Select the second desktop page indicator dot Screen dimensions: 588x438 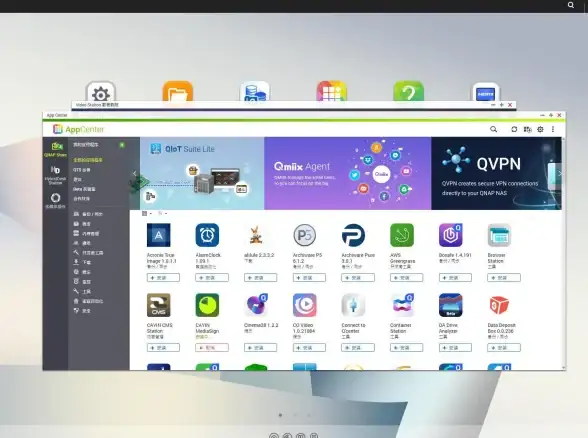(x=295, y=415)
